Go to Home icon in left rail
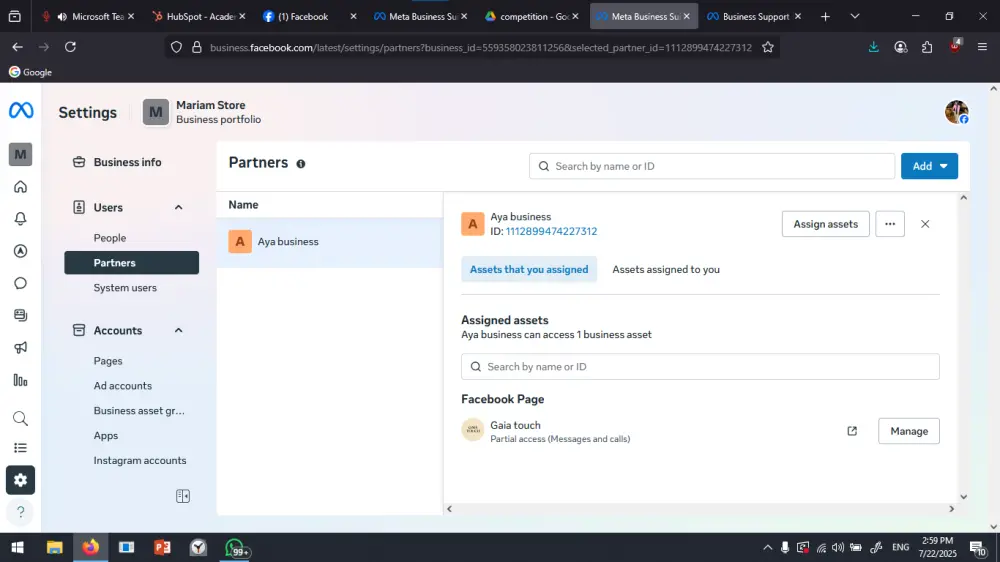Screen dimensions: 1000x562 (20, 187)
